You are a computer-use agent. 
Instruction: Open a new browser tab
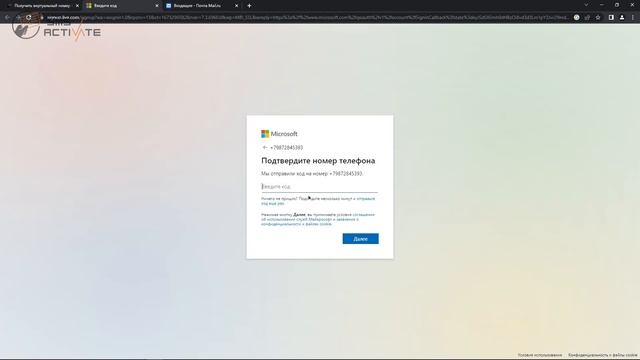[x=249, y=6]
